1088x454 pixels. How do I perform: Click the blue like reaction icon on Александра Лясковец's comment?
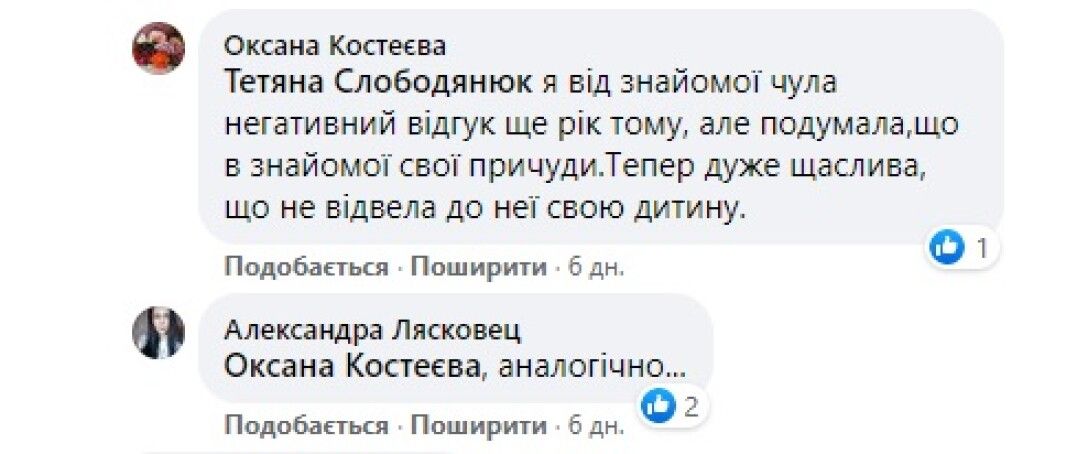pos(658,405)
